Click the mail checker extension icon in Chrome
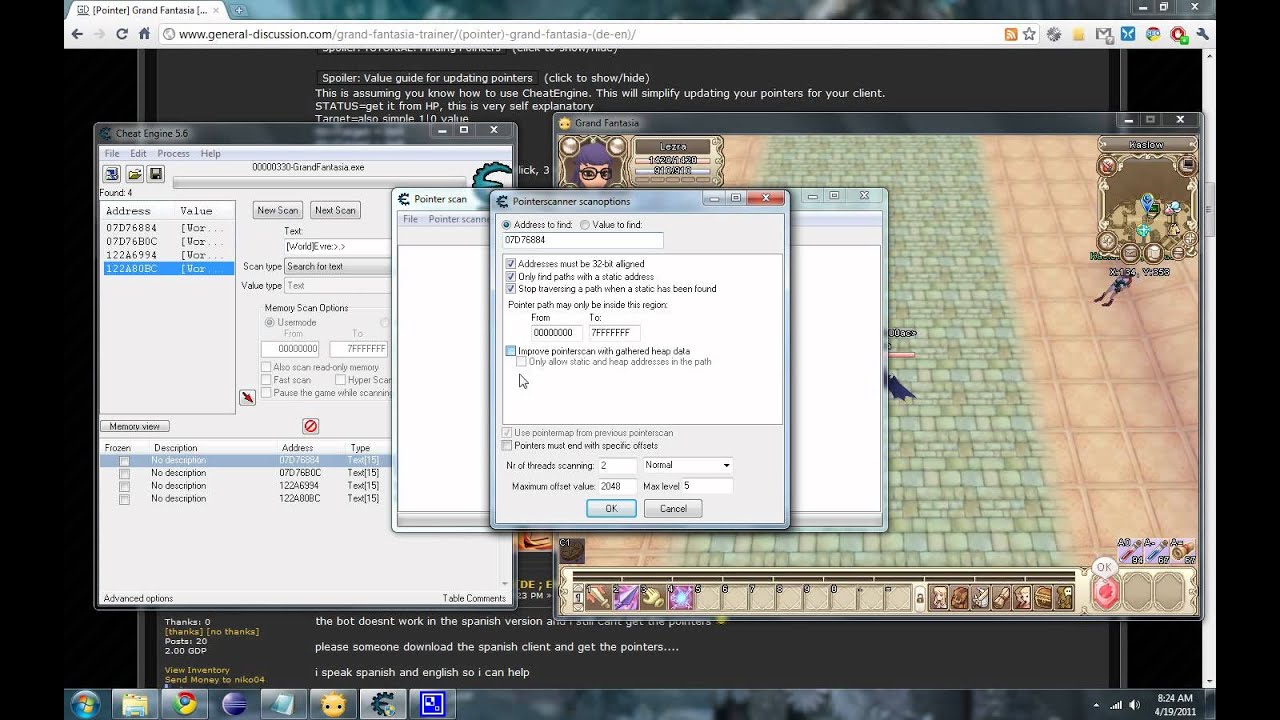Image resolution: width=1280 pixels, height=720 pixels. [1104, 34]
